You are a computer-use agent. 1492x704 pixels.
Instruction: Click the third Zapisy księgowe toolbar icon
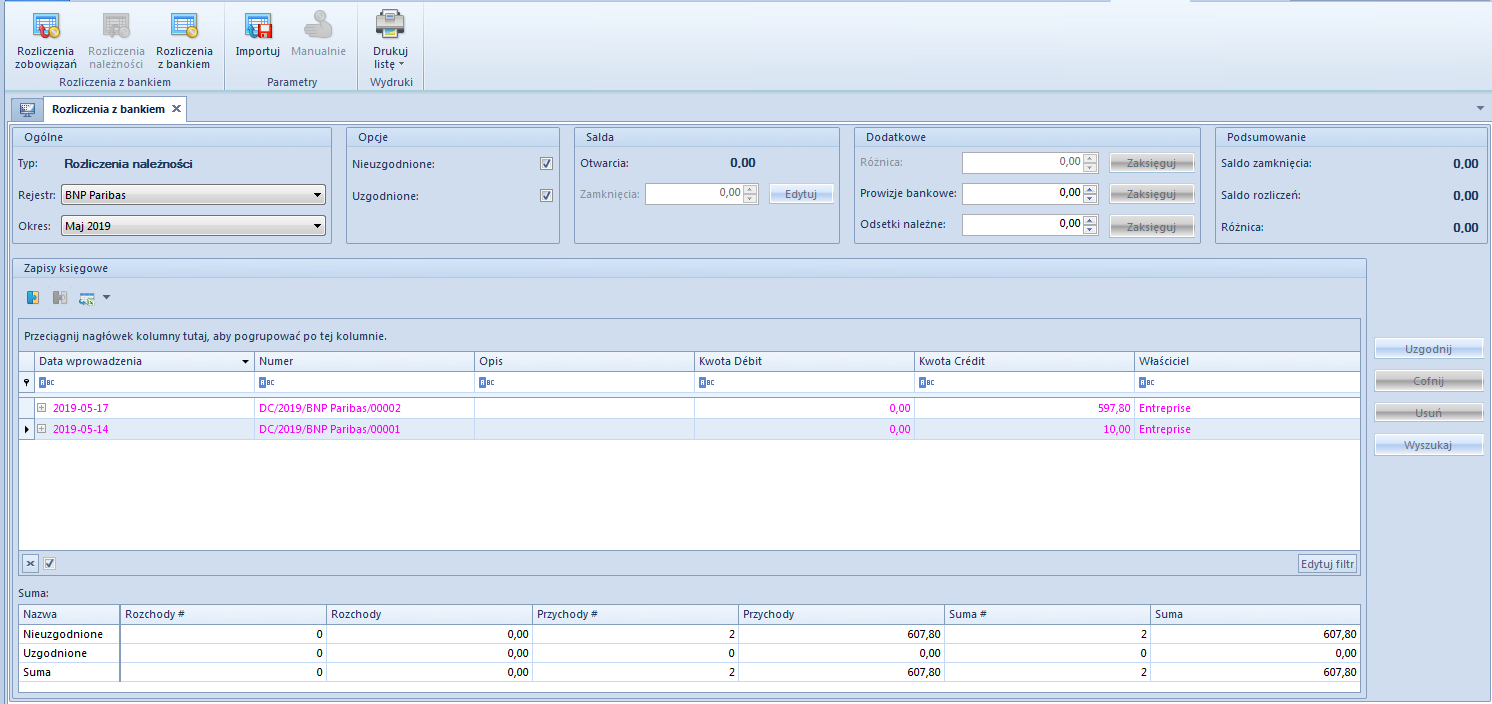click(87, 297)
